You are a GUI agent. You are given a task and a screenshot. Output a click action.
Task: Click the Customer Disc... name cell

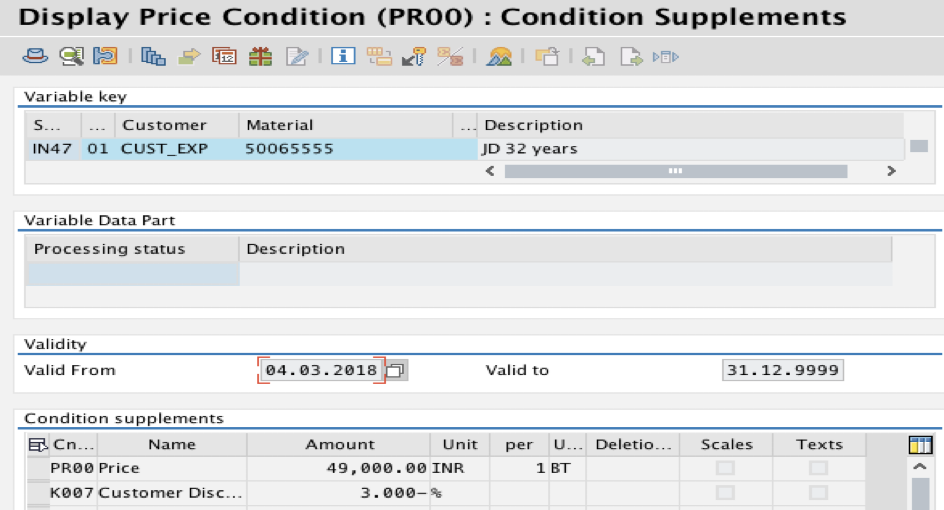[x=172, y=493]
